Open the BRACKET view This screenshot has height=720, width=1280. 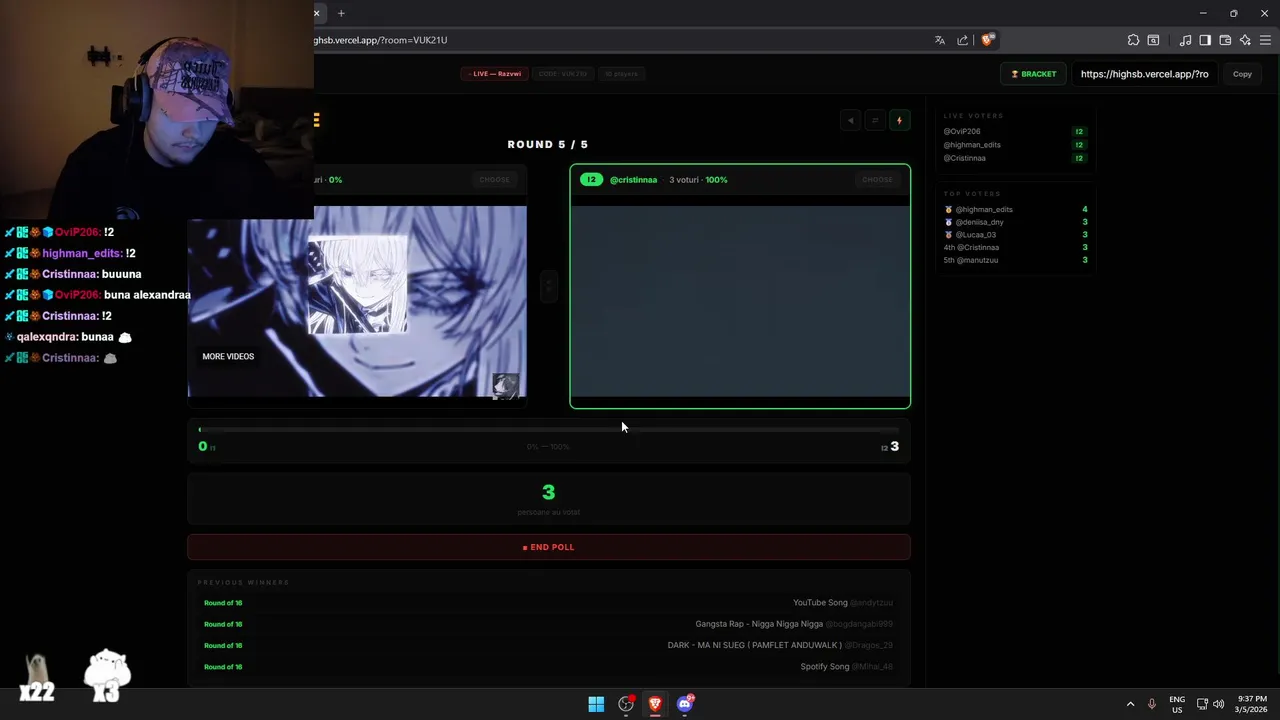point(1034,74)
